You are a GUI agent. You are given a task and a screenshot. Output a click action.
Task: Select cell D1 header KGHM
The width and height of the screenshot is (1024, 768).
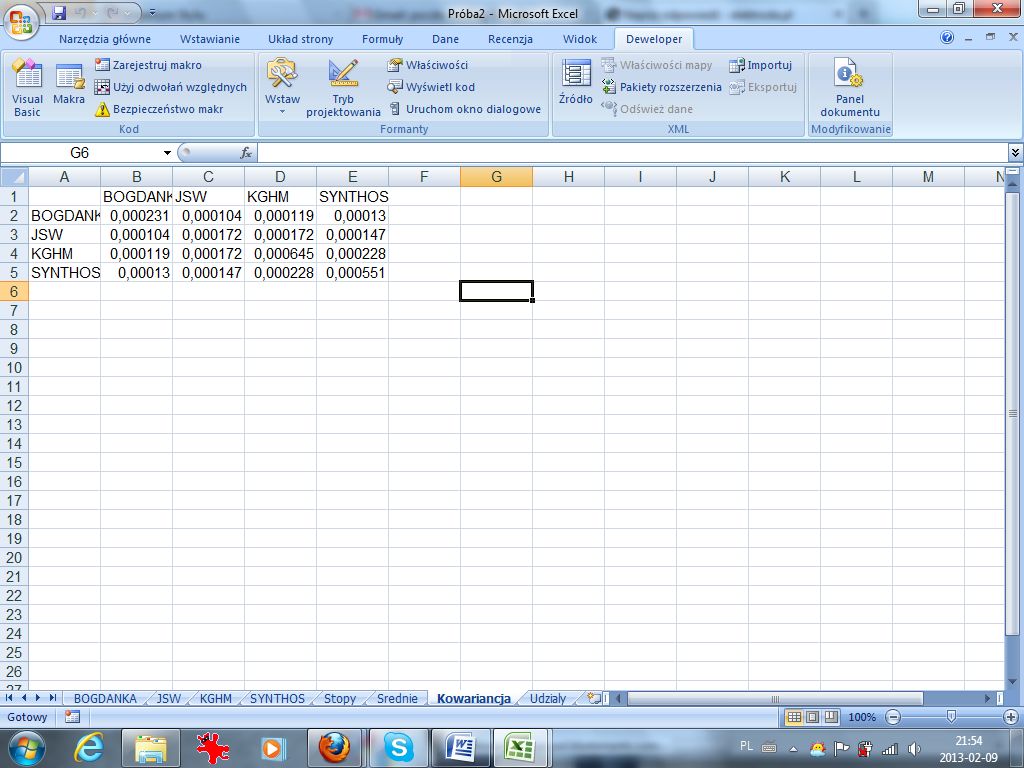[280, 197]
